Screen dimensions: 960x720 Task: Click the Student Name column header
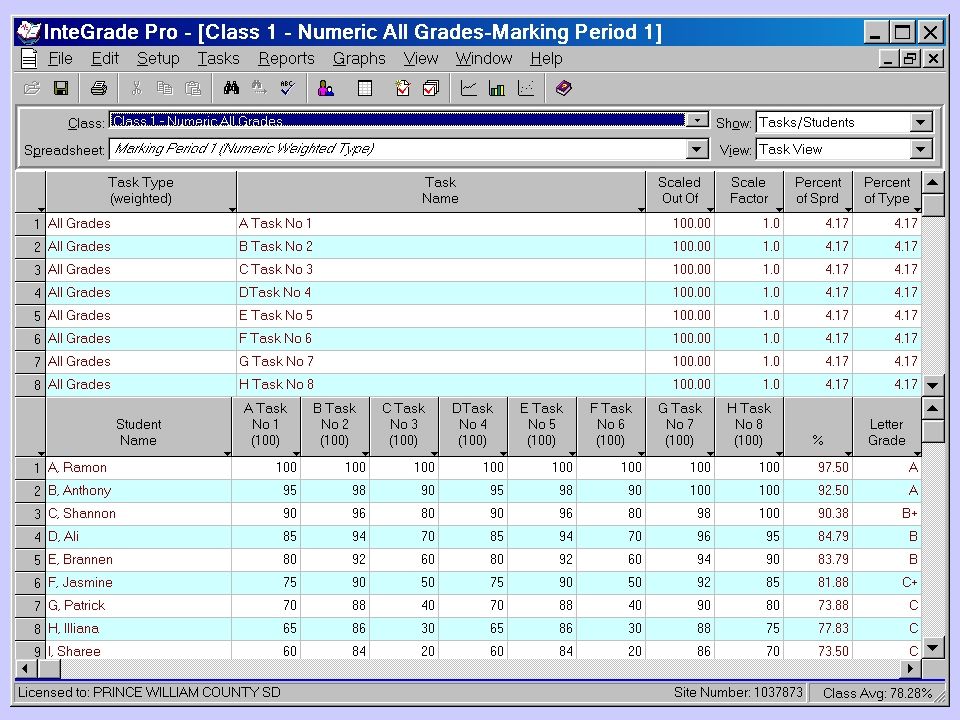click(138, 427)
